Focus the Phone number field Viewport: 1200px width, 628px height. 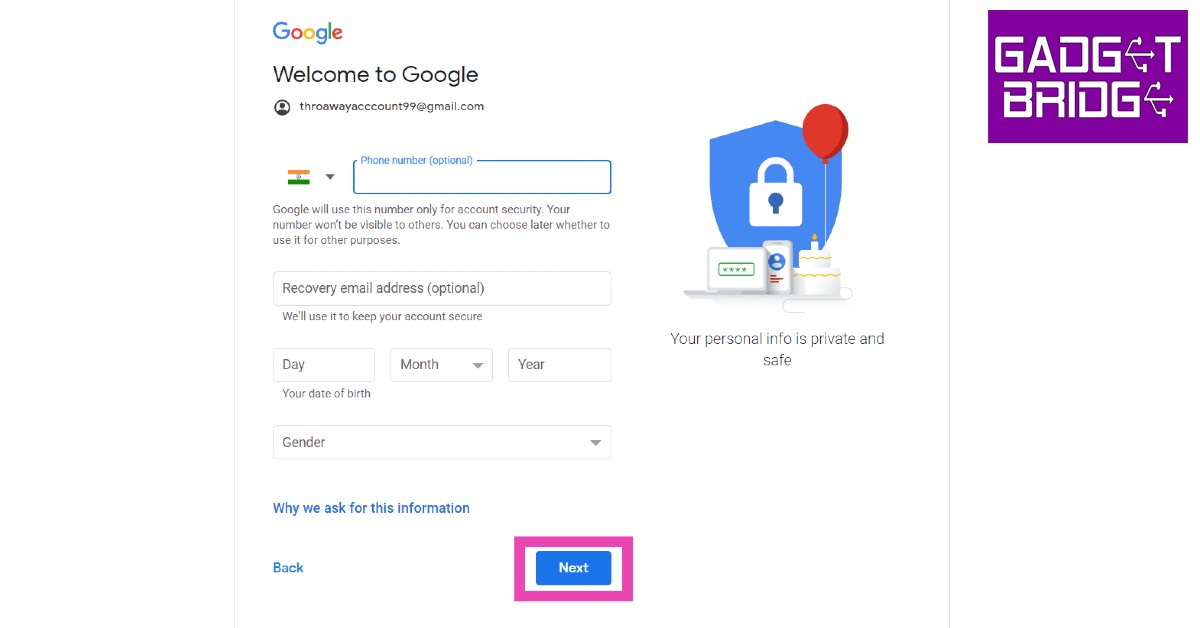pyautogui.click(x=482, y=178)
